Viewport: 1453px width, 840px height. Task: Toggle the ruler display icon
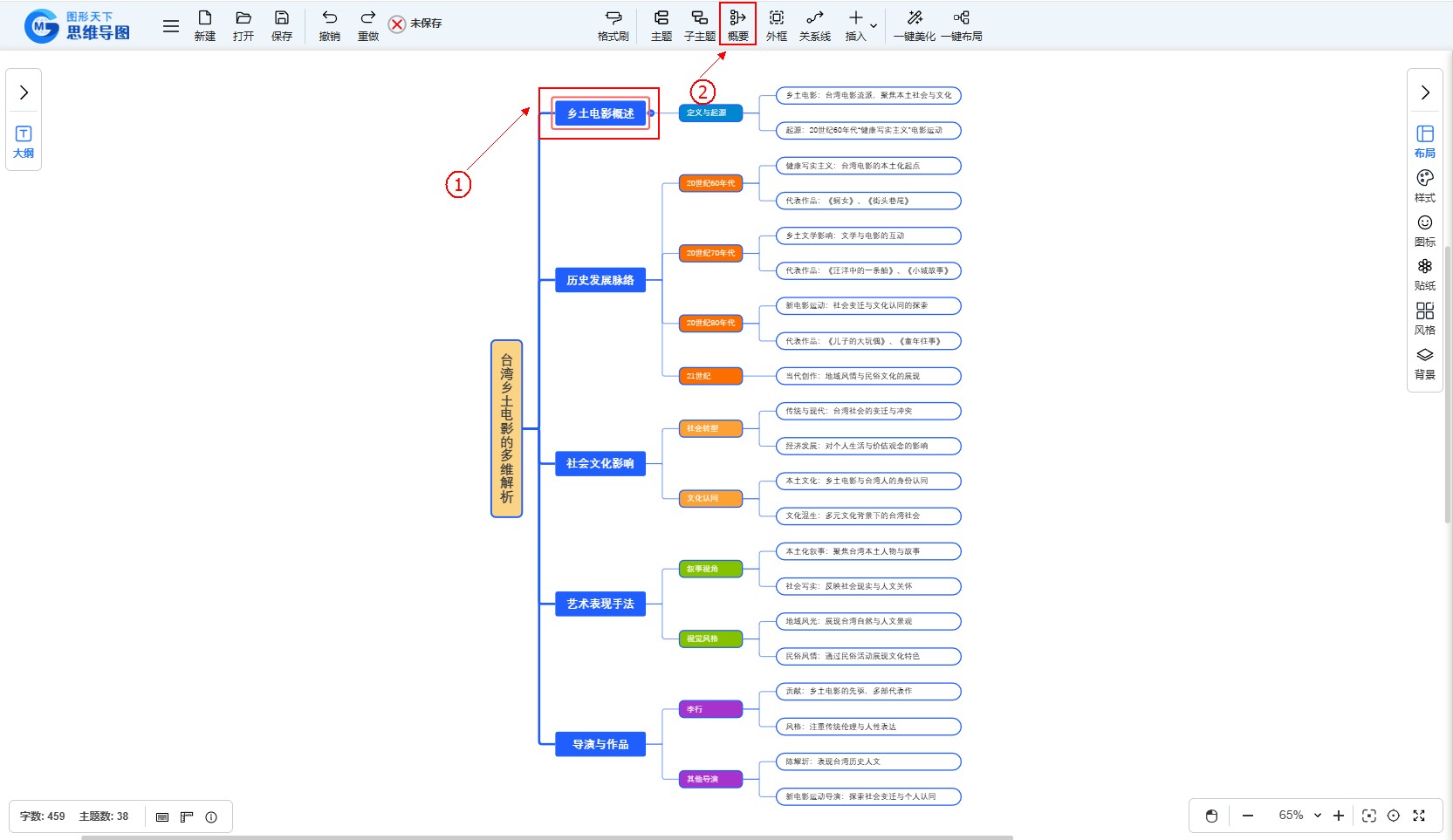pos(187,817)
